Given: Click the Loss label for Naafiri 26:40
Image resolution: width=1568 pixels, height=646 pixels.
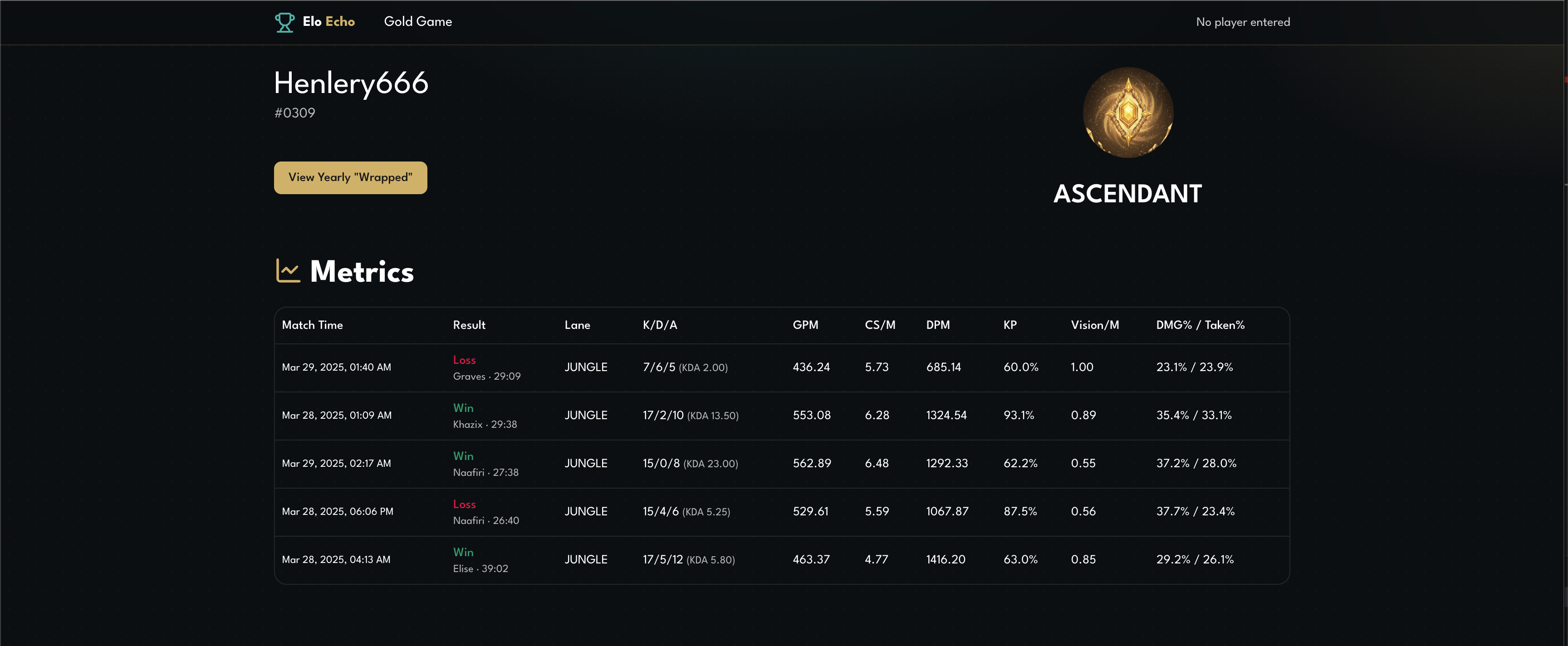Looking at the screenshot, I should pos(464,504).
